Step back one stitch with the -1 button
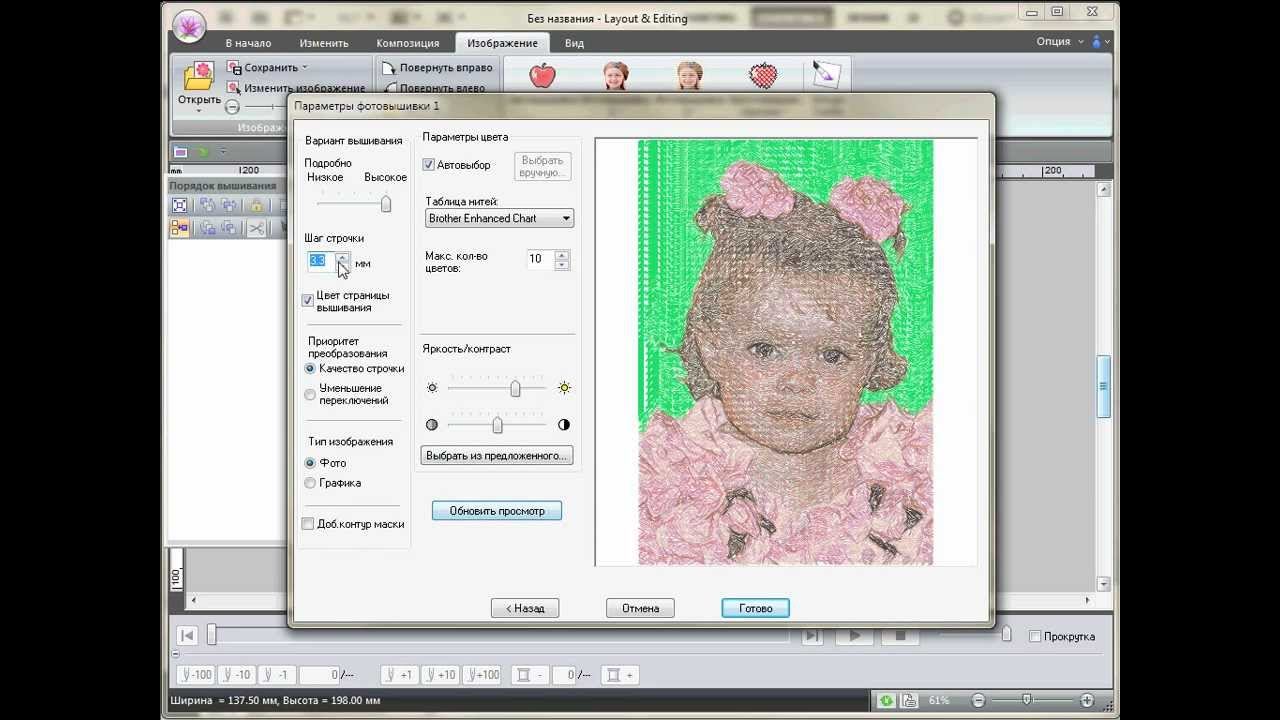Viewport: 1280px width, 720px height. [x=278, y=675]
